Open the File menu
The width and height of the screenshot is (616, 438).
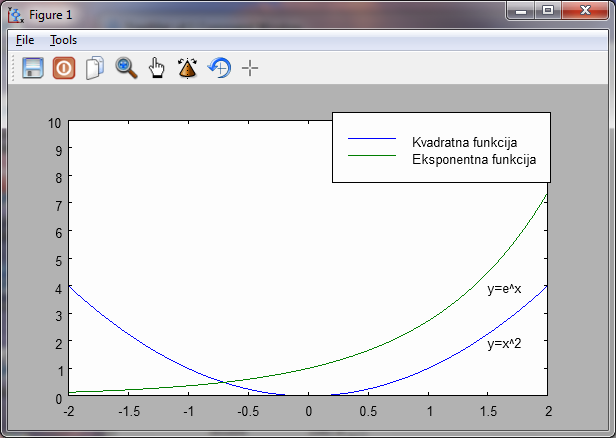click(25, 40)
